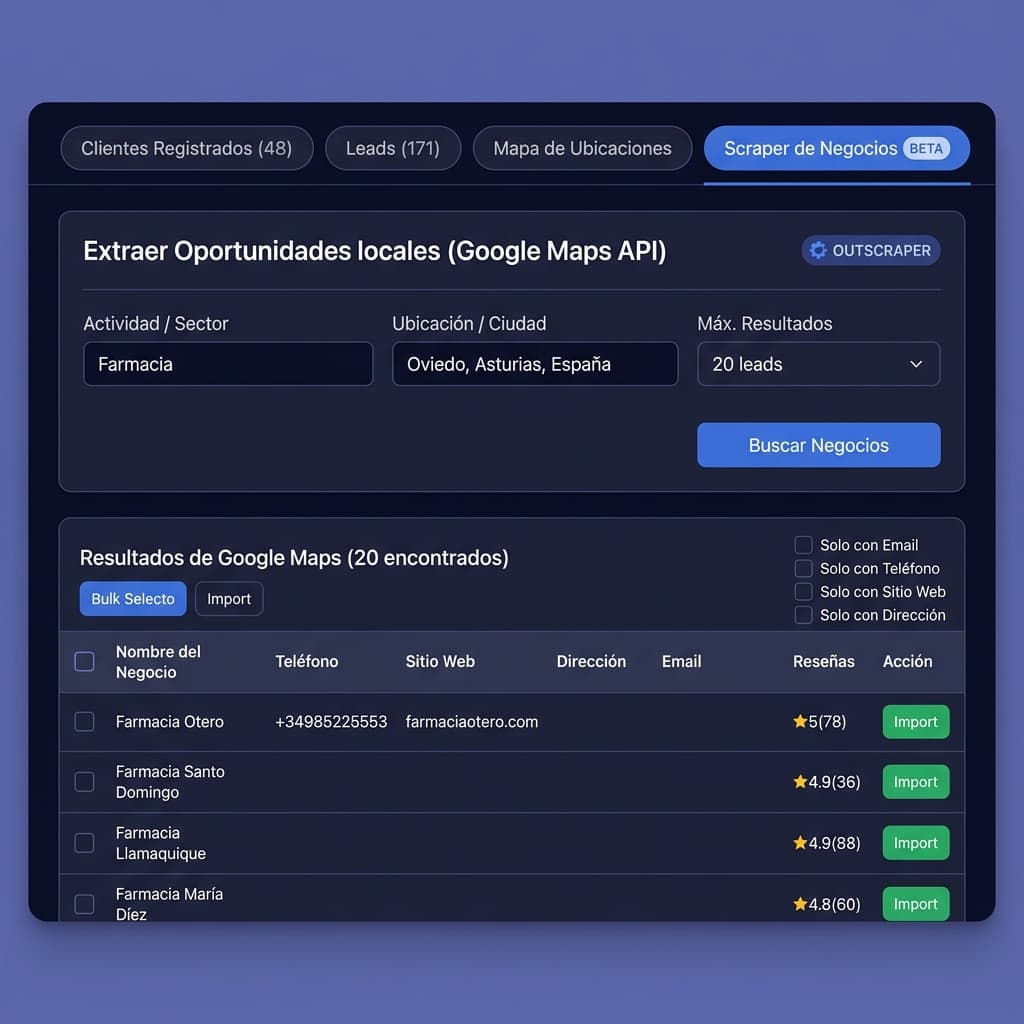This screenshot has width=1024, height=1024.
Task: Click the Sitio Web column header
Action: tap(440, 662)
